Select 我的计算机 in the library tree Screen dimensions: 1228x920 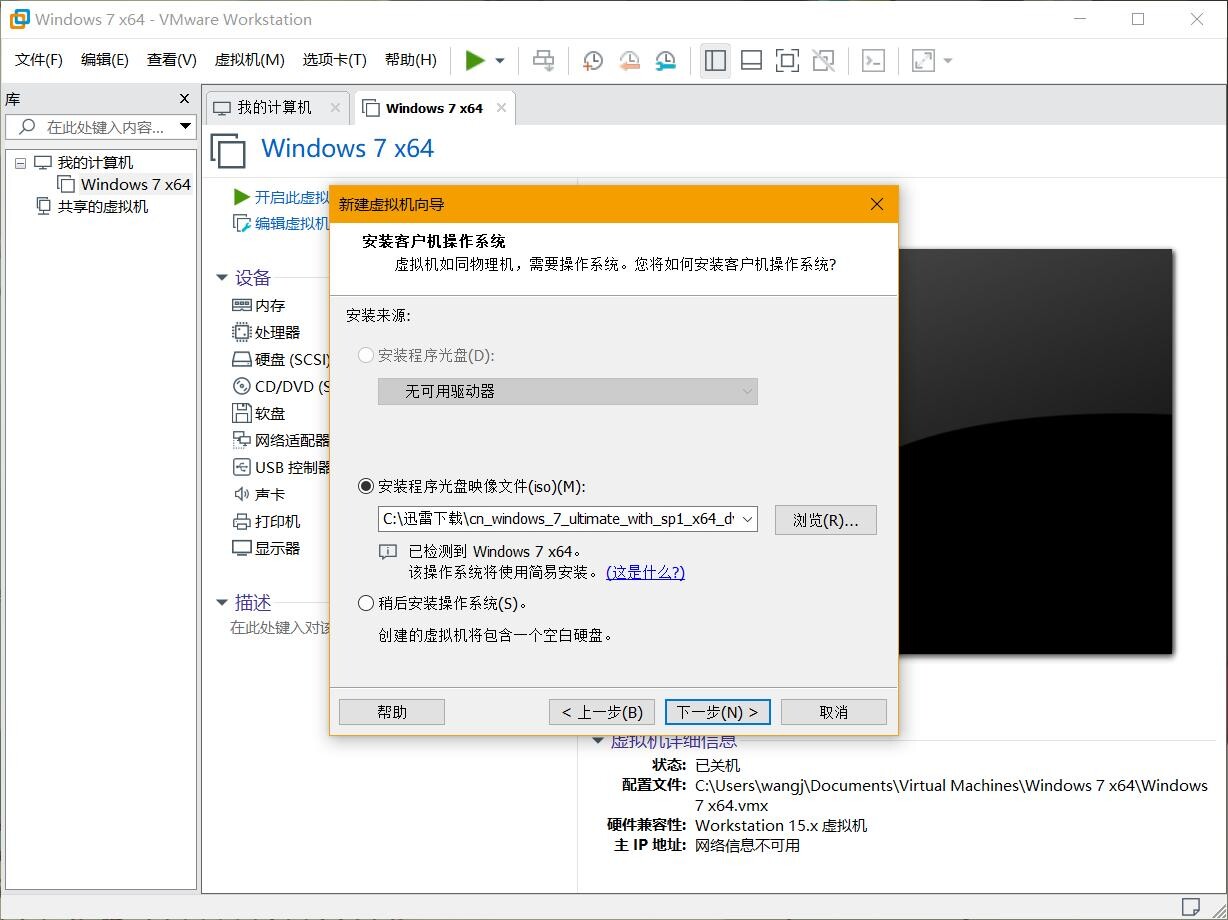click(94, 163)
